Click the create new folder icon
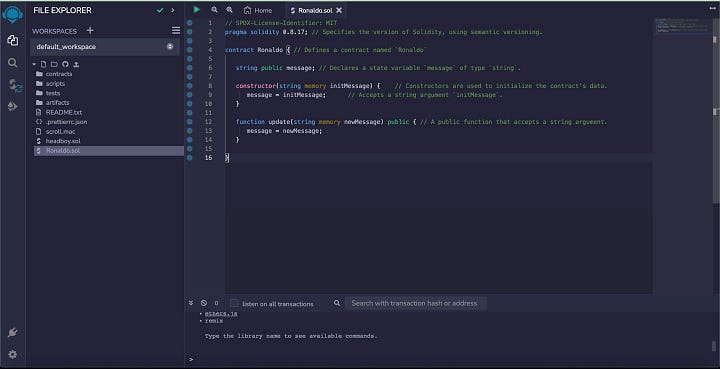Viewport: 720px width, 369px height. pos(54,64)
